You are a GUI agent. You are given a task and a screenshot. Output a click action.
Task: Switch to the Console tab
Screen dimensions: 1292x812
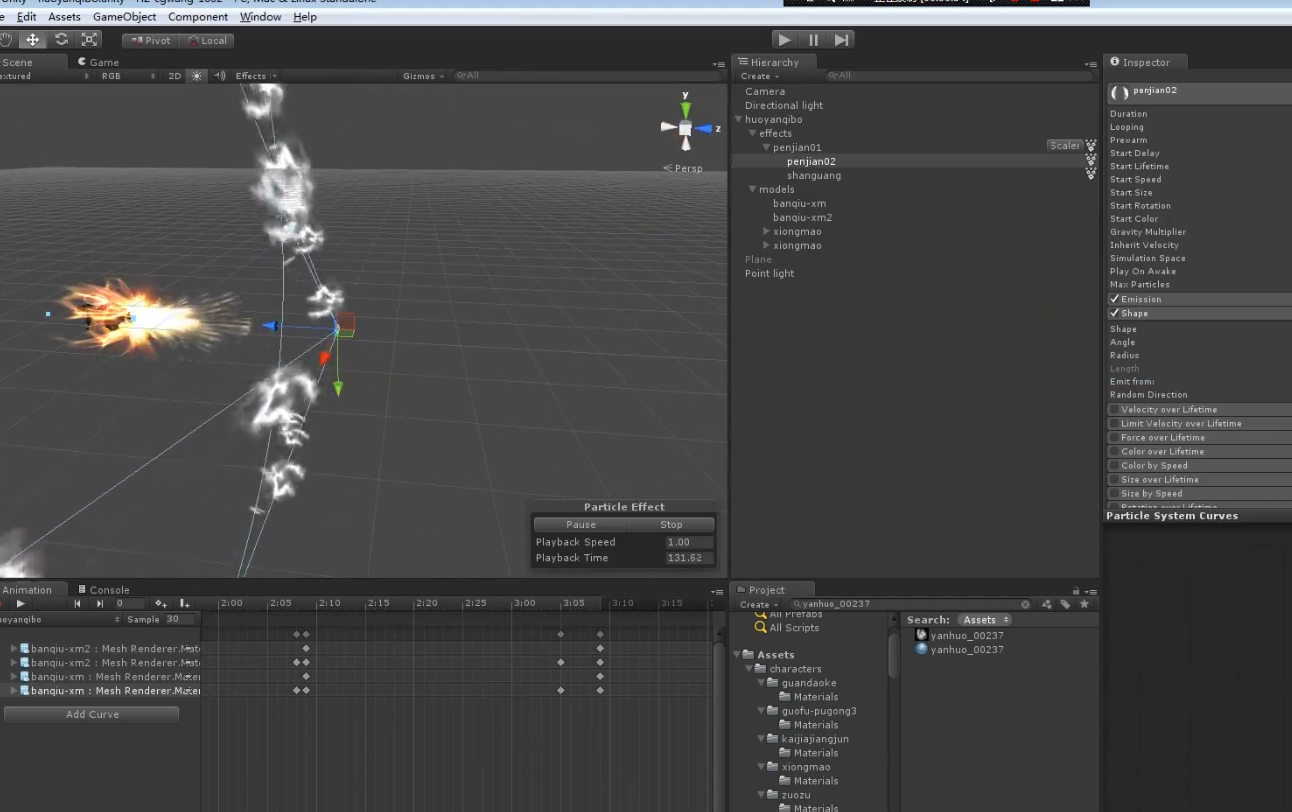click(103, 590)
